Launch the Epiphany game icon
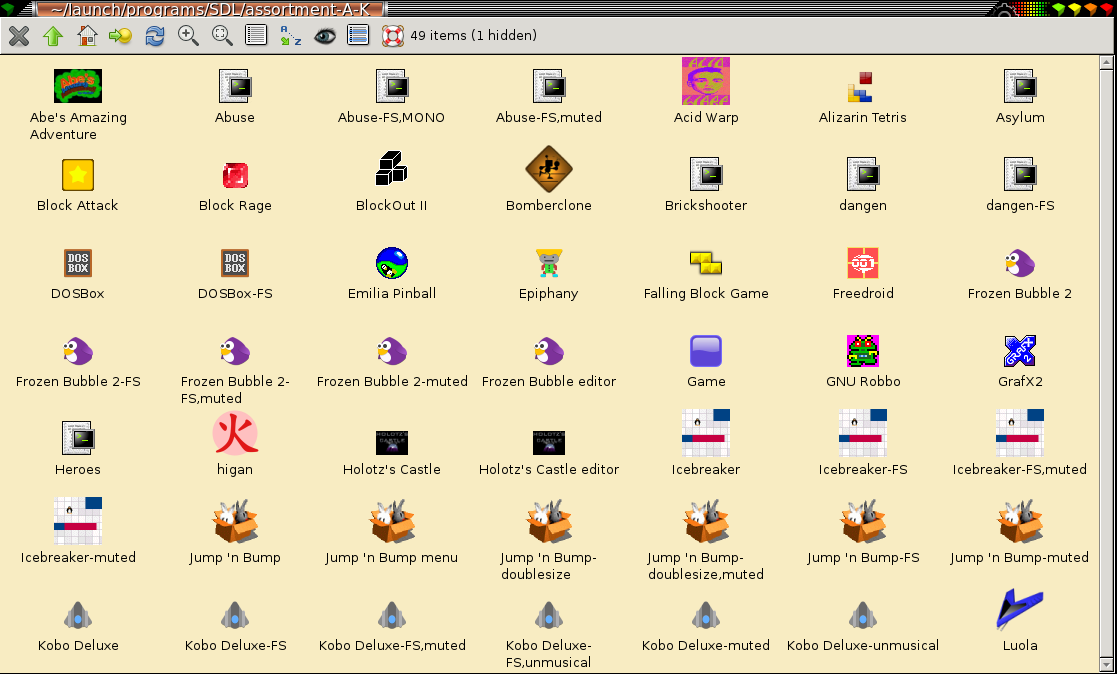 pos(549,263)
